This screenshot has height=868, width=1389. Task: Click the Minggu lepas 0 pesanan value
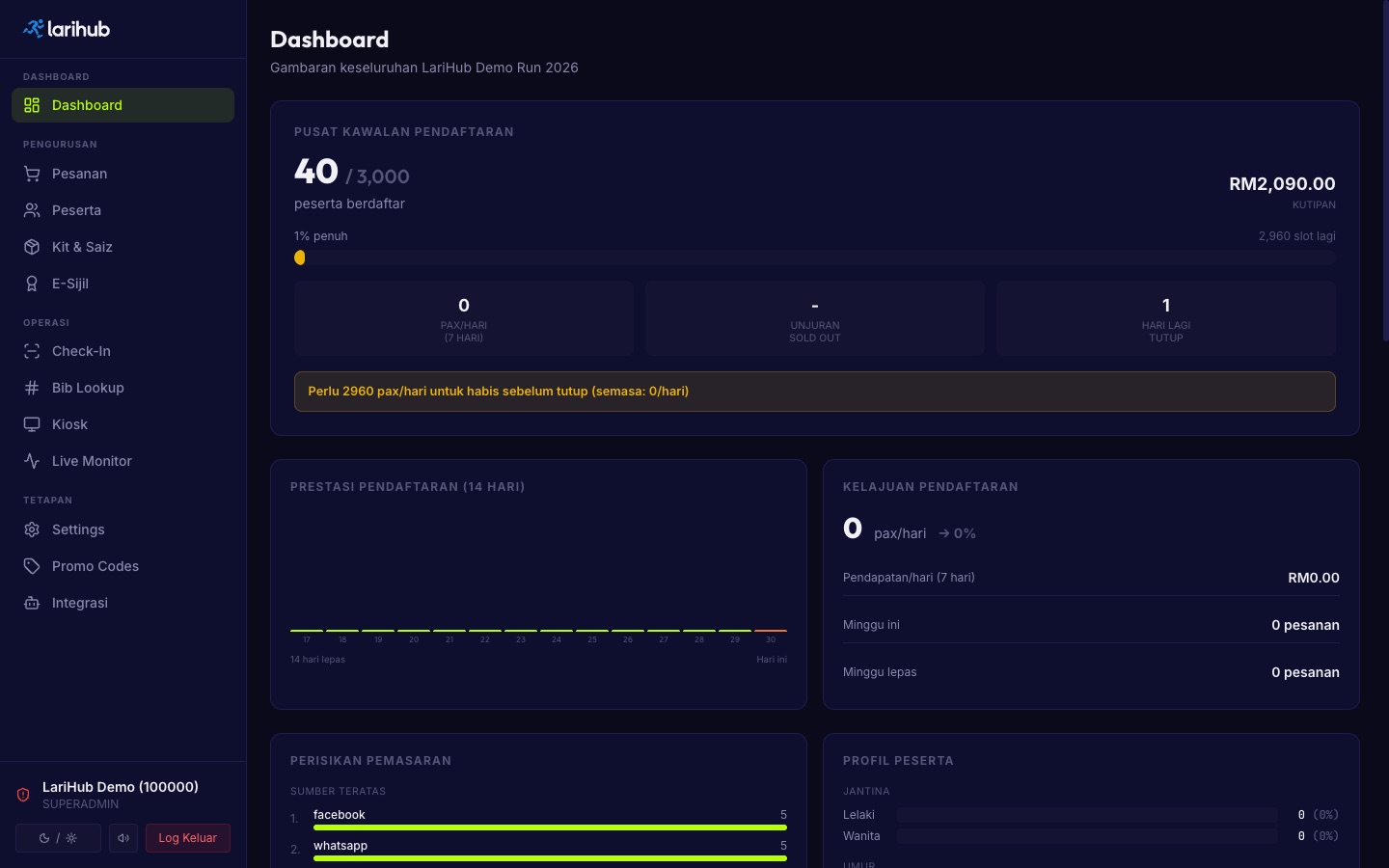(1305, 672)
